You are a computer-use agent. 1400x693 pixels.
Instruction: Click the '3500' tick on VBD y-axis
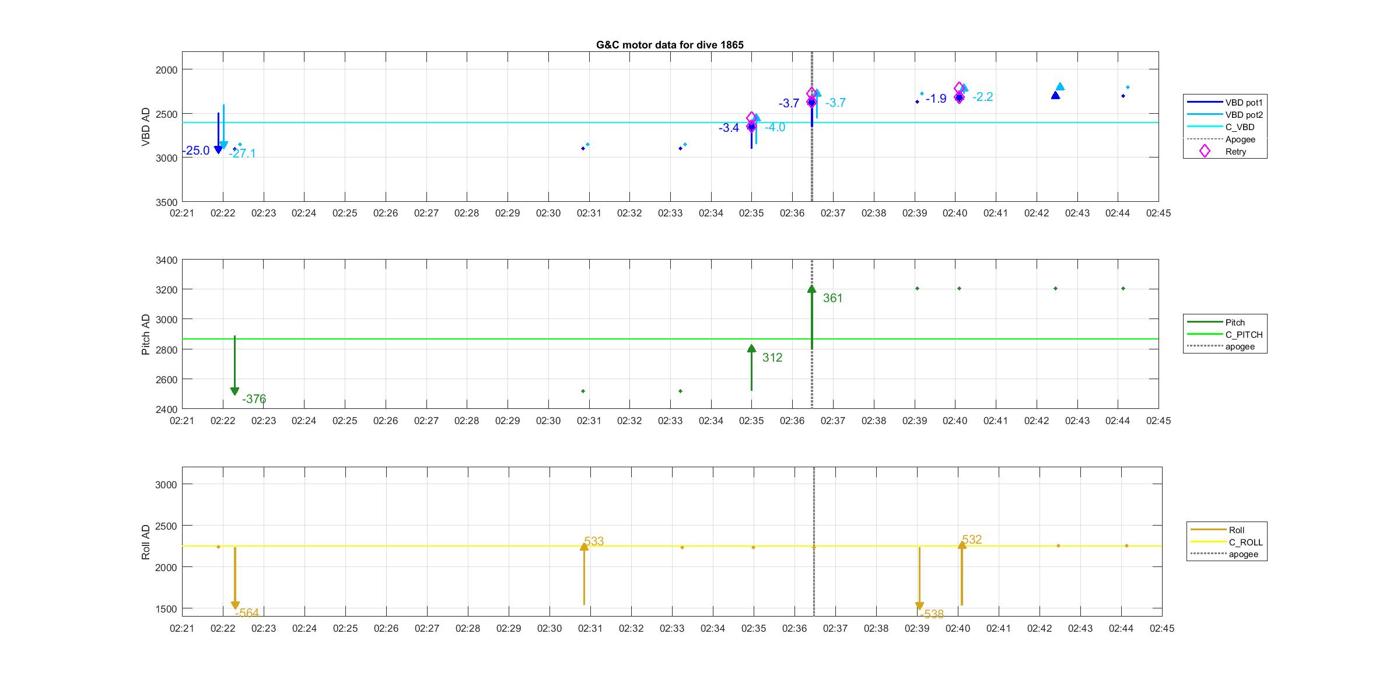(166, 202)
